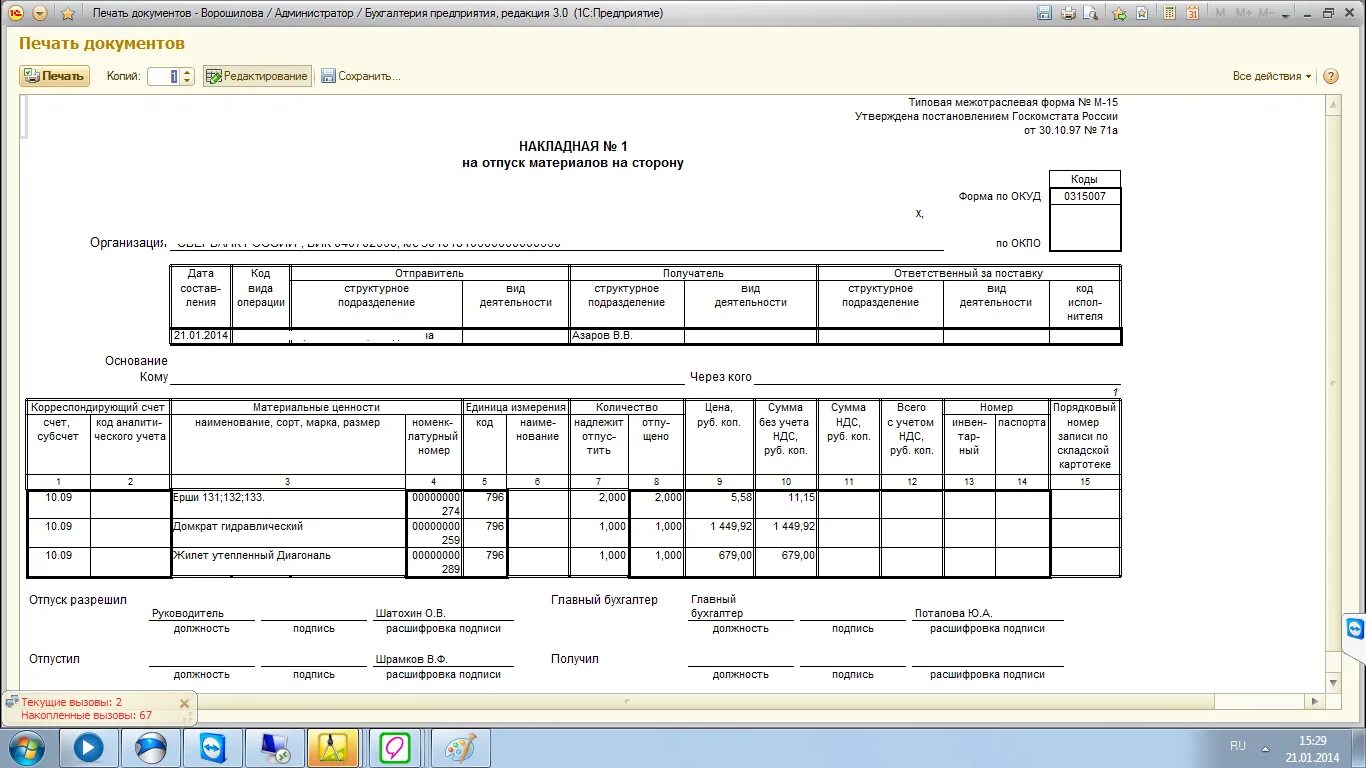Click the M+ memory add button

(1244, 13)
